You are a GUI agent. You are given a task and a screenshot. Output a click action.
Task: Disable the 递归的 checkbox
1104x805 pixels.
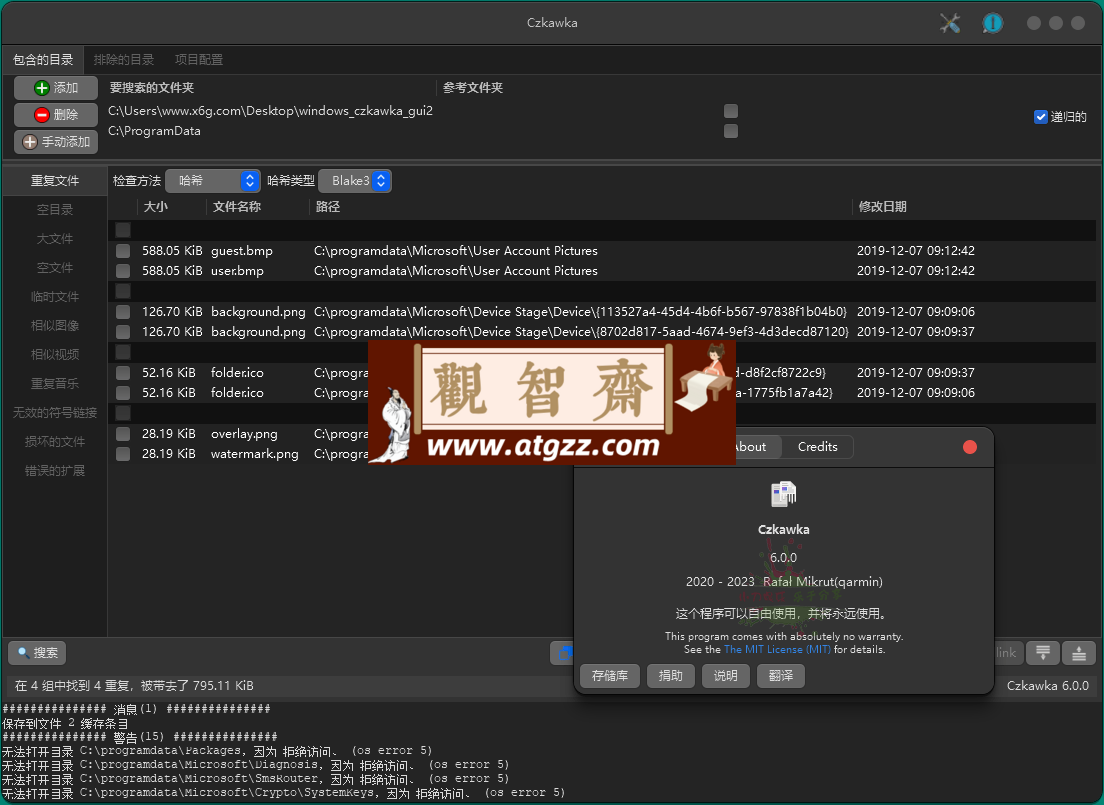click(x=1041, y=117)
